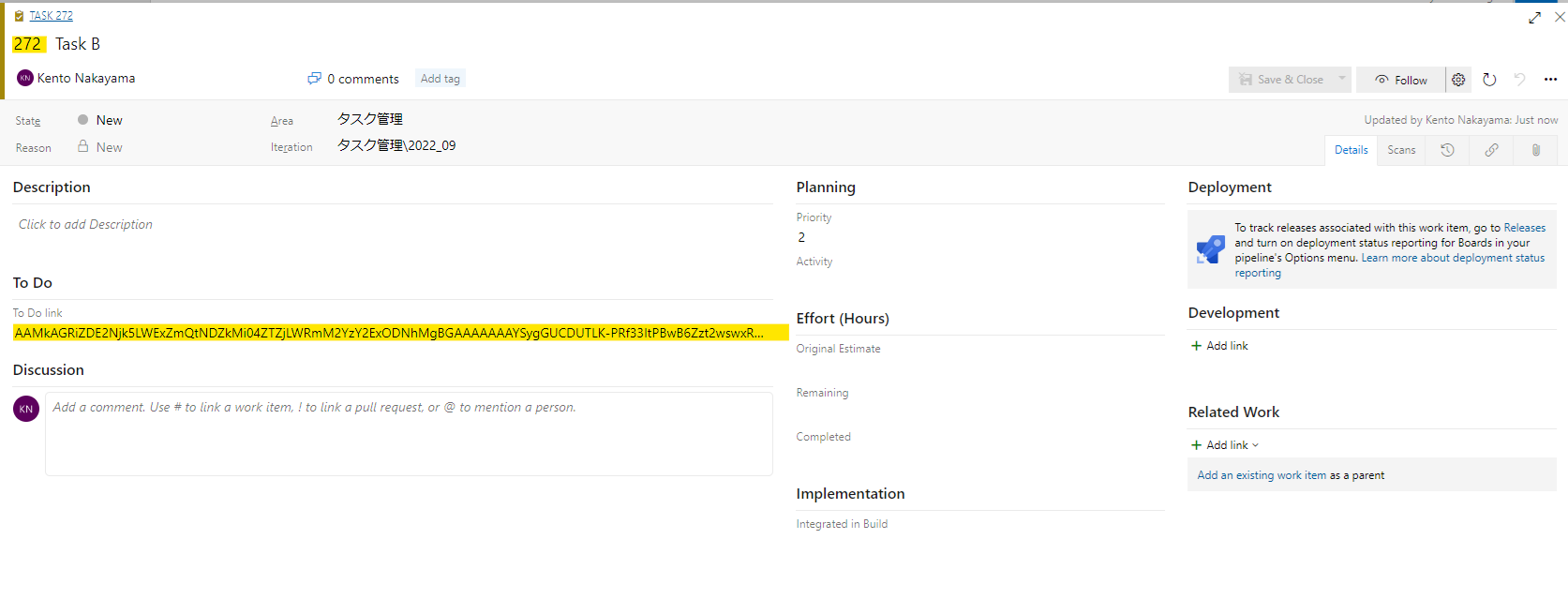Click the Releases link in Deployment

coord(1524,228)
